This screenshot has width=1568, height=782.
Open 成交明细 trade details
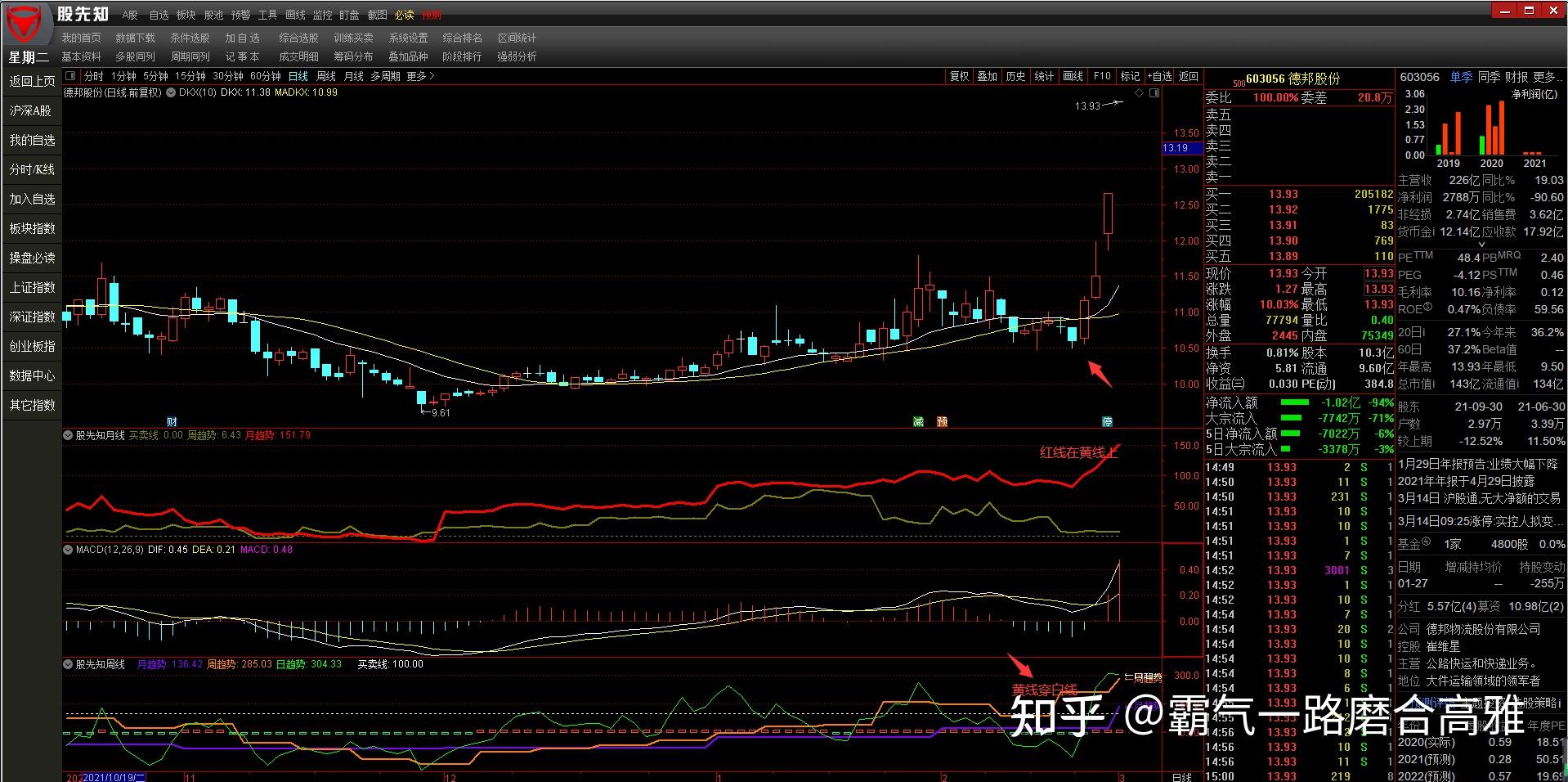[x=298, y=56]
